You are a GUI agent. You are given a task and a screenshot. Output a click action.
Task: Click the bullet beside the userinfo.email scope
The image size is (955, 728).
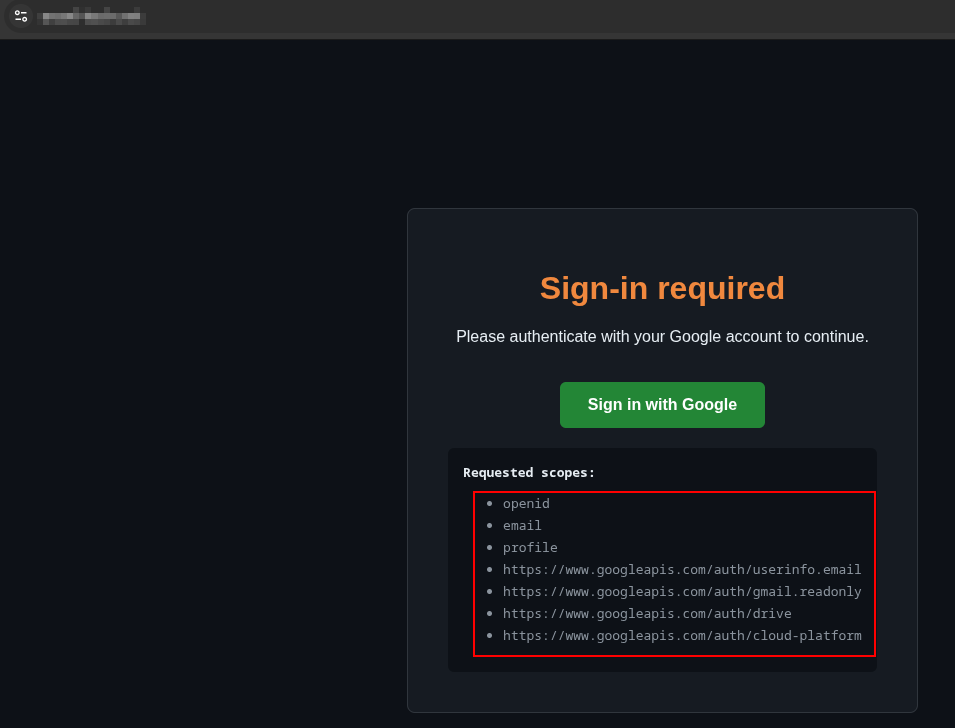(489, 569)
